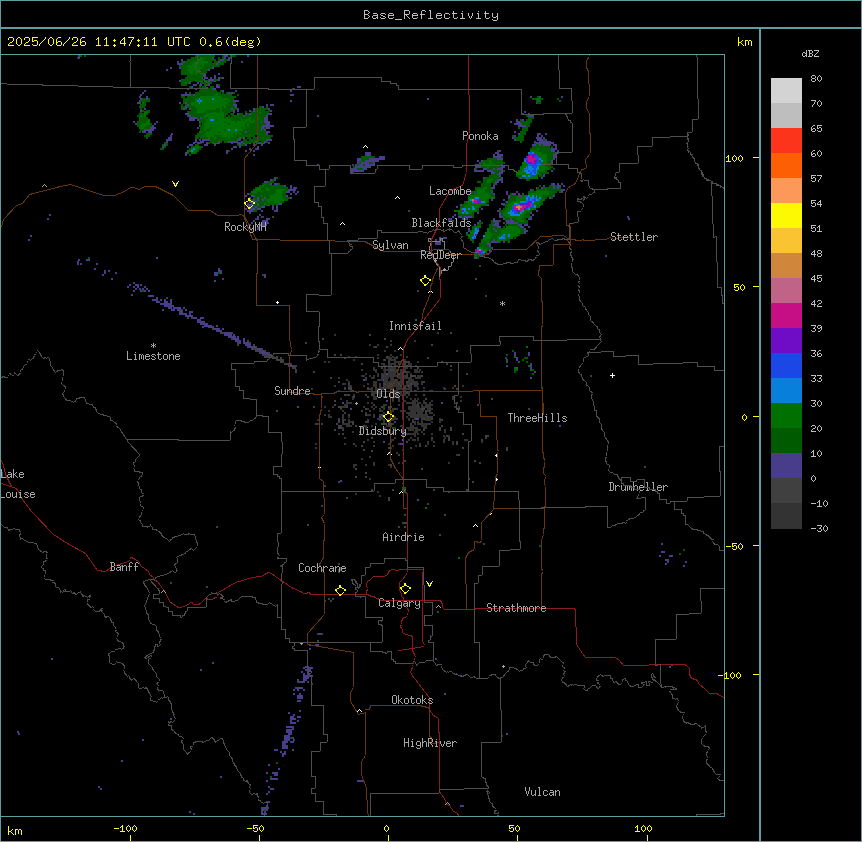
Task: Click the Innisfail town label
Action: click(415, 326)
